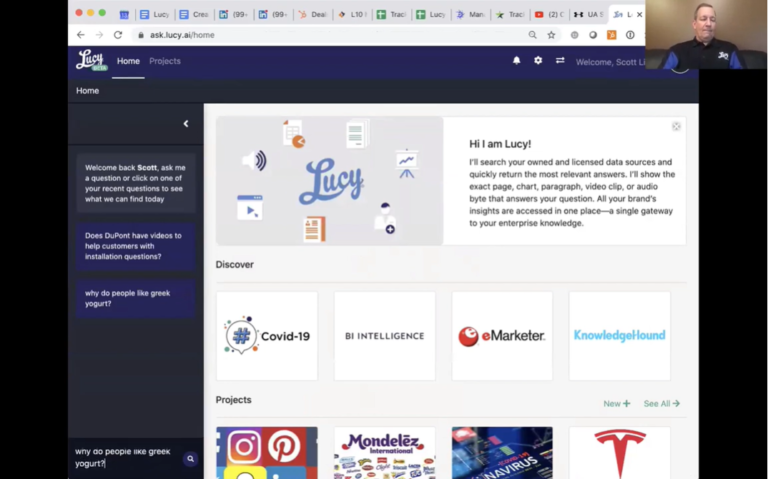This screenshot has height=479, width=768.
Task: Click the lock icon beside ask.lucy.ai
Action: 141,35
